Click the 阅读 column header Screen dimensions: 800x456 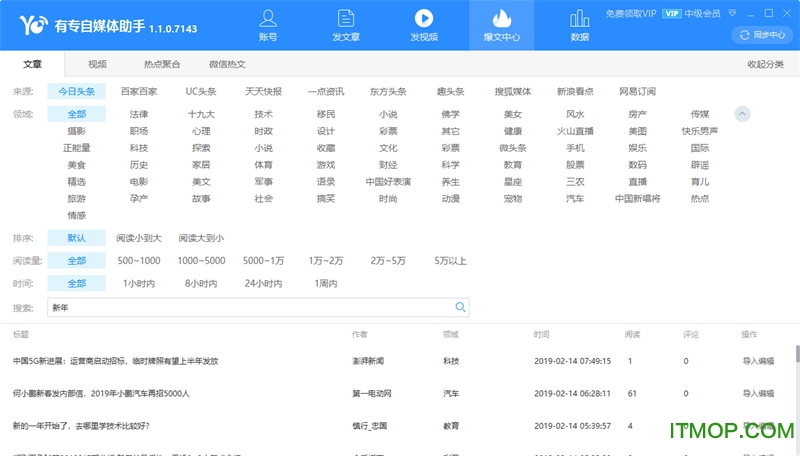coord(632,334)
